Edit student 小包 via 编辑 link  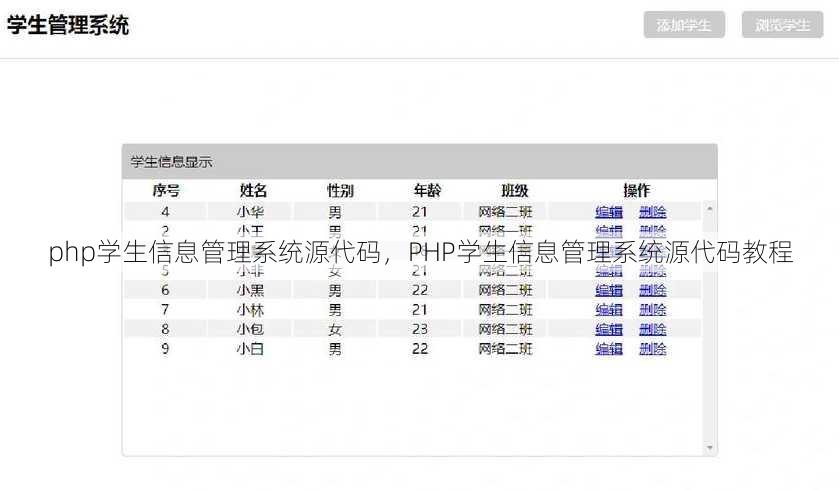click(x=609, y=329)
